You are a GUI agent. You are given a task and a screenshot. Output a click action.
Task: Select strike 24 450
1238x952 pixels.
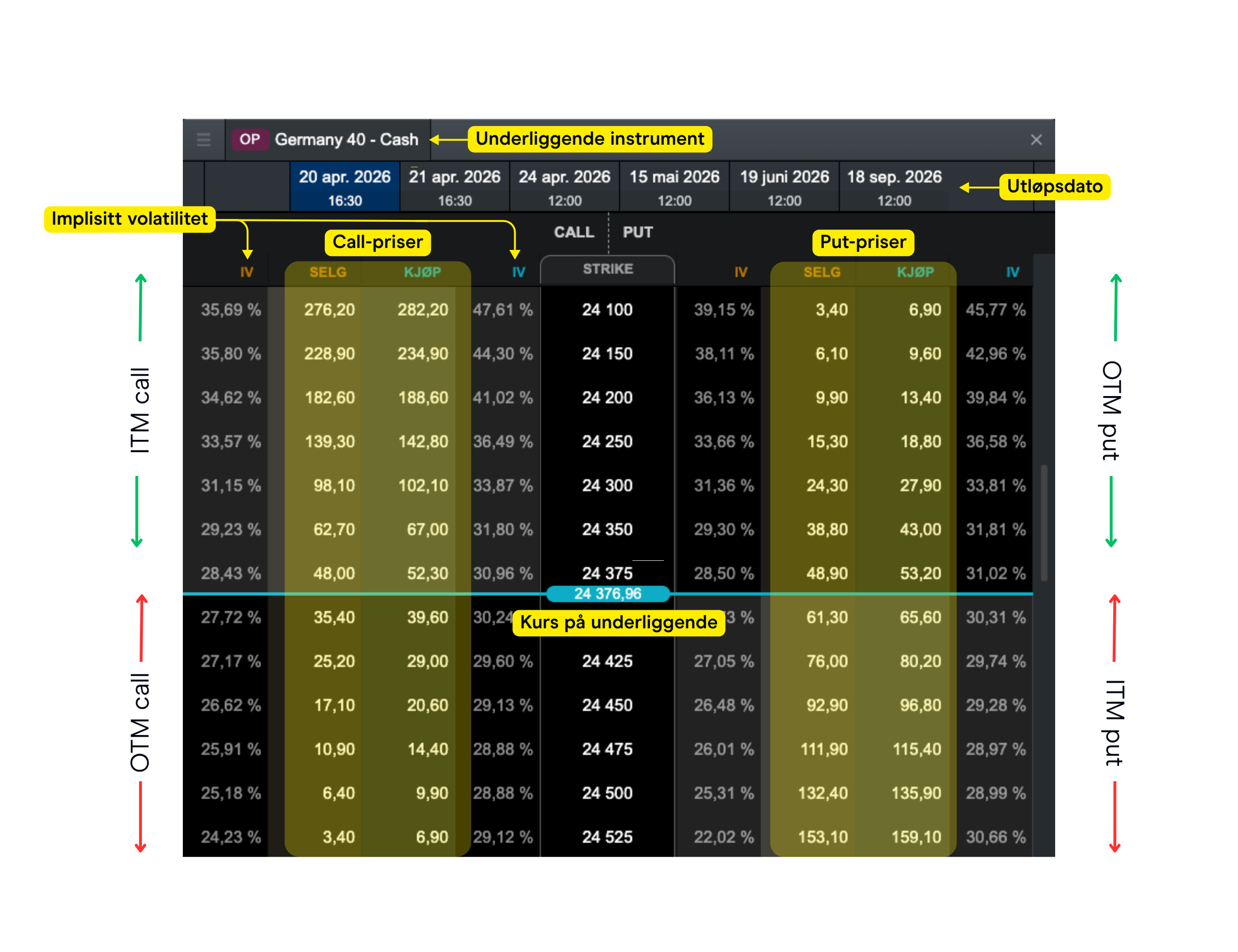click(x=607, y=705)
